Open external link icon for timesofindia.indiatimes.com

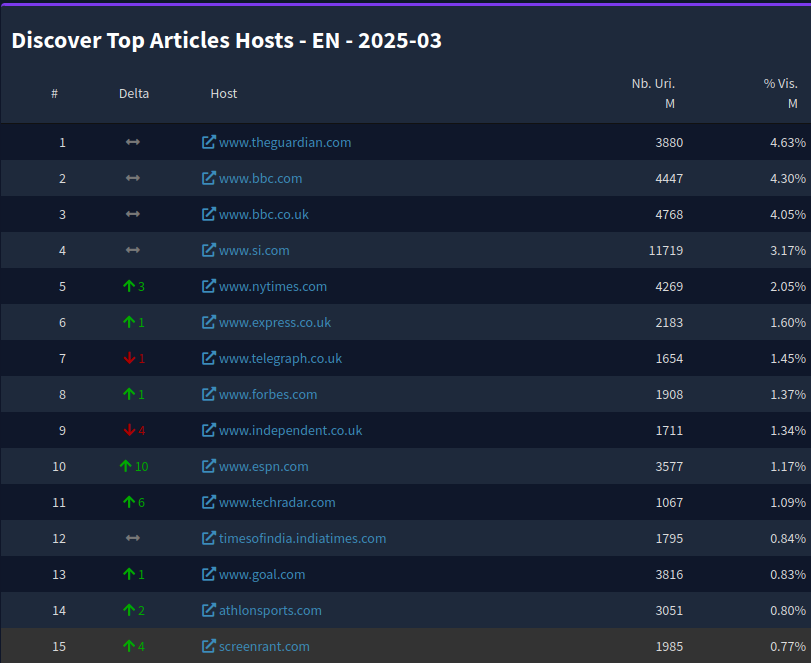point(208,538)
